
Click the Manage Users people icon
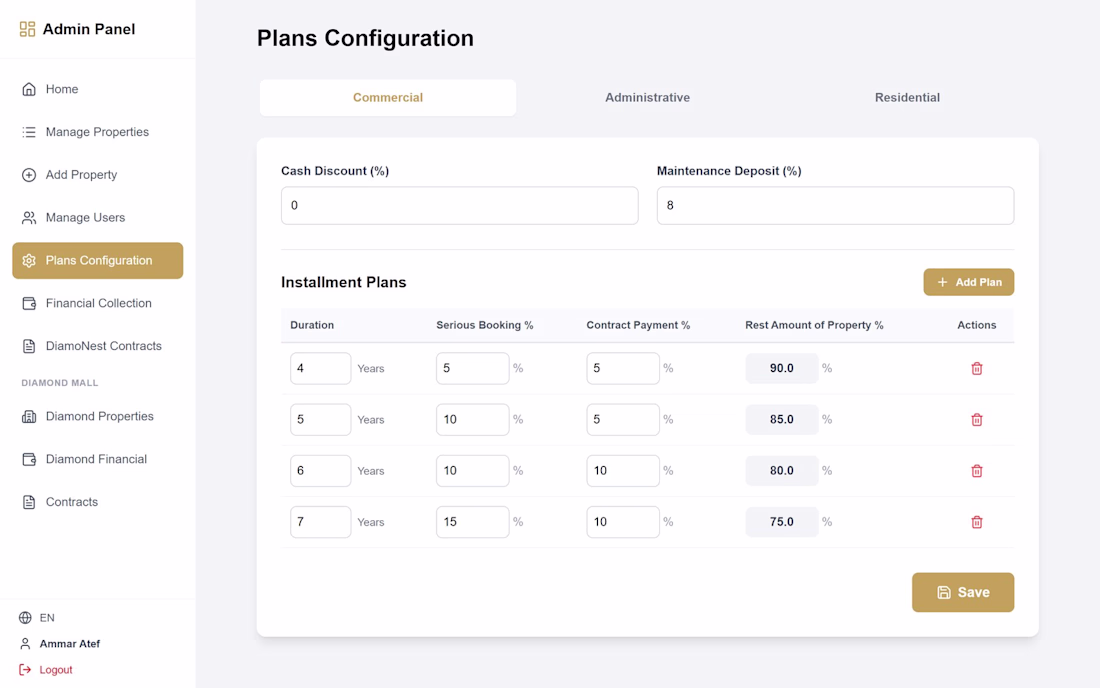tap(29, 217)
